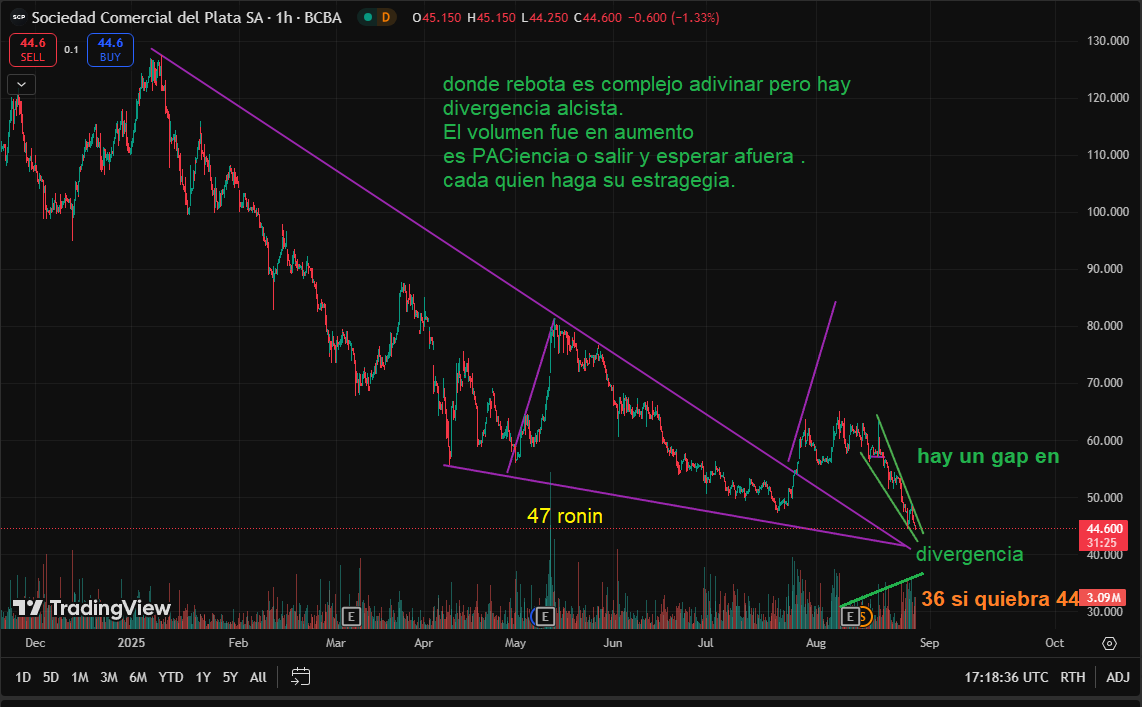Click the green market status dot

(368, 17)
